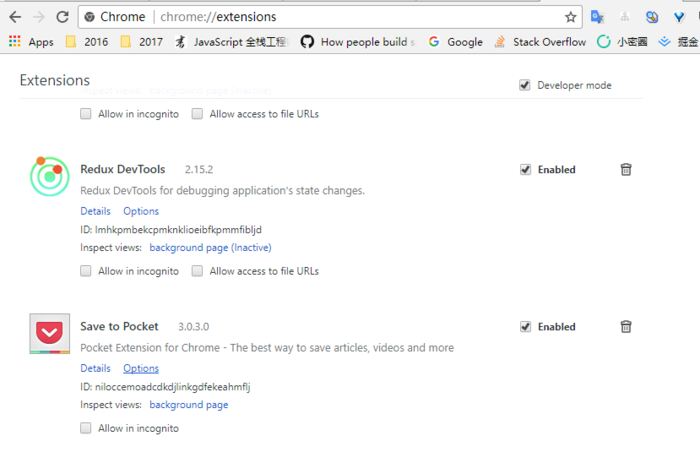Expand the 2017 bookmarks folder
The image size is (700, 463).
(142, 42)
